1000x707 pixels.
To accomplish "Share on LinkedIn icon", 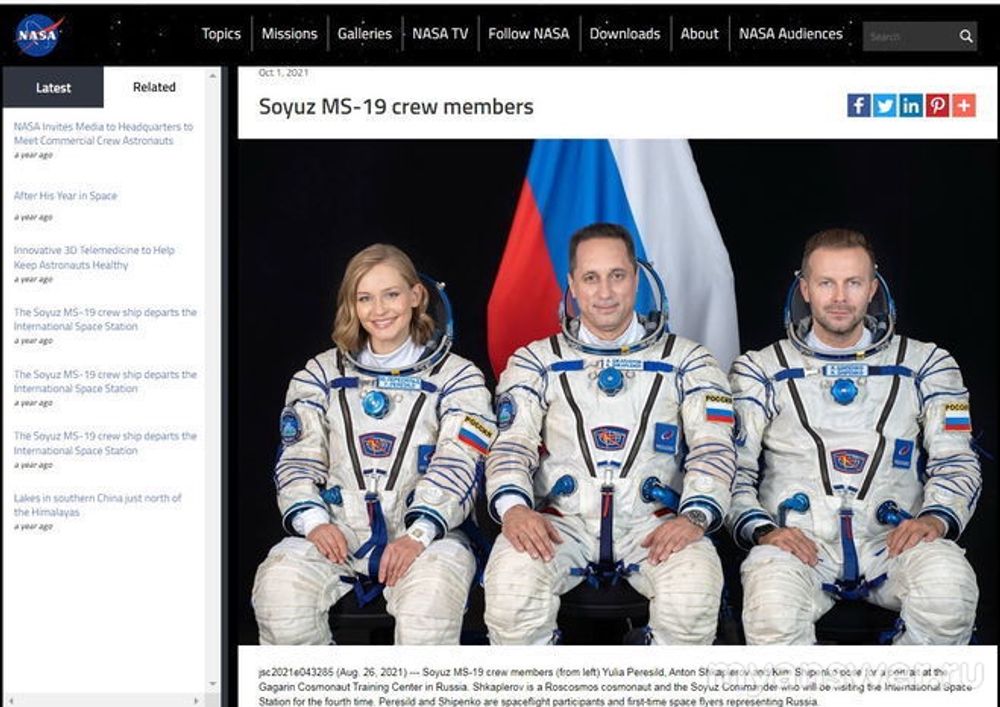I will [911, 106].
